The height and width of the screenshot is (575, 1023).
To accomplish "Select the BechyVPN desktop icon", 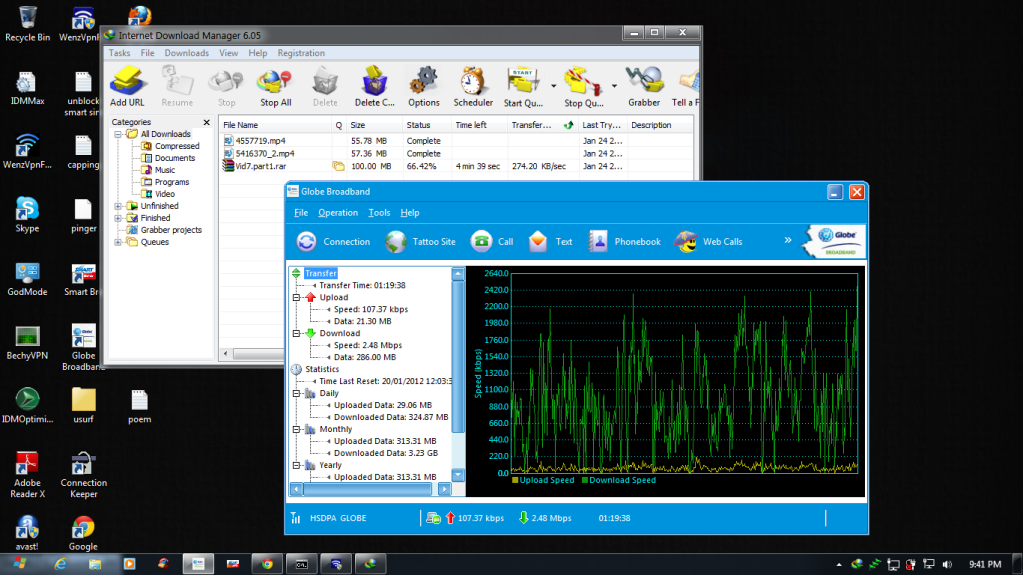I will pyautogui.click(x=27, y=343).
